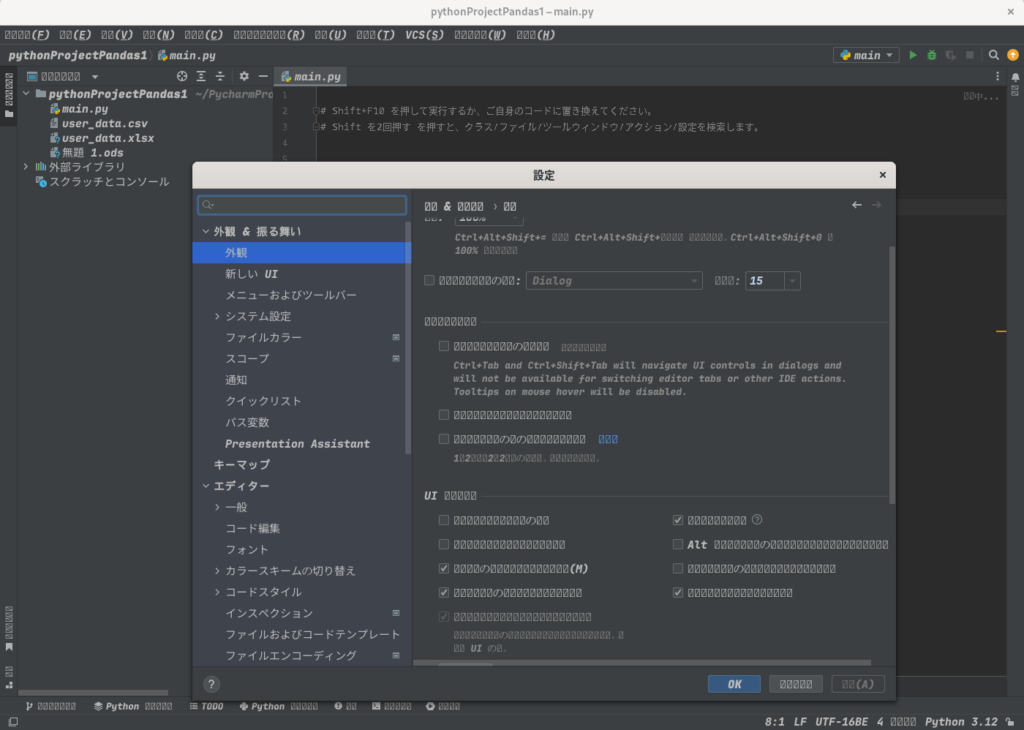1024x730 pixels.
Task: Toggle the checkbox just below the Tooltips paragraph
Action: click(x=444, y=415)
